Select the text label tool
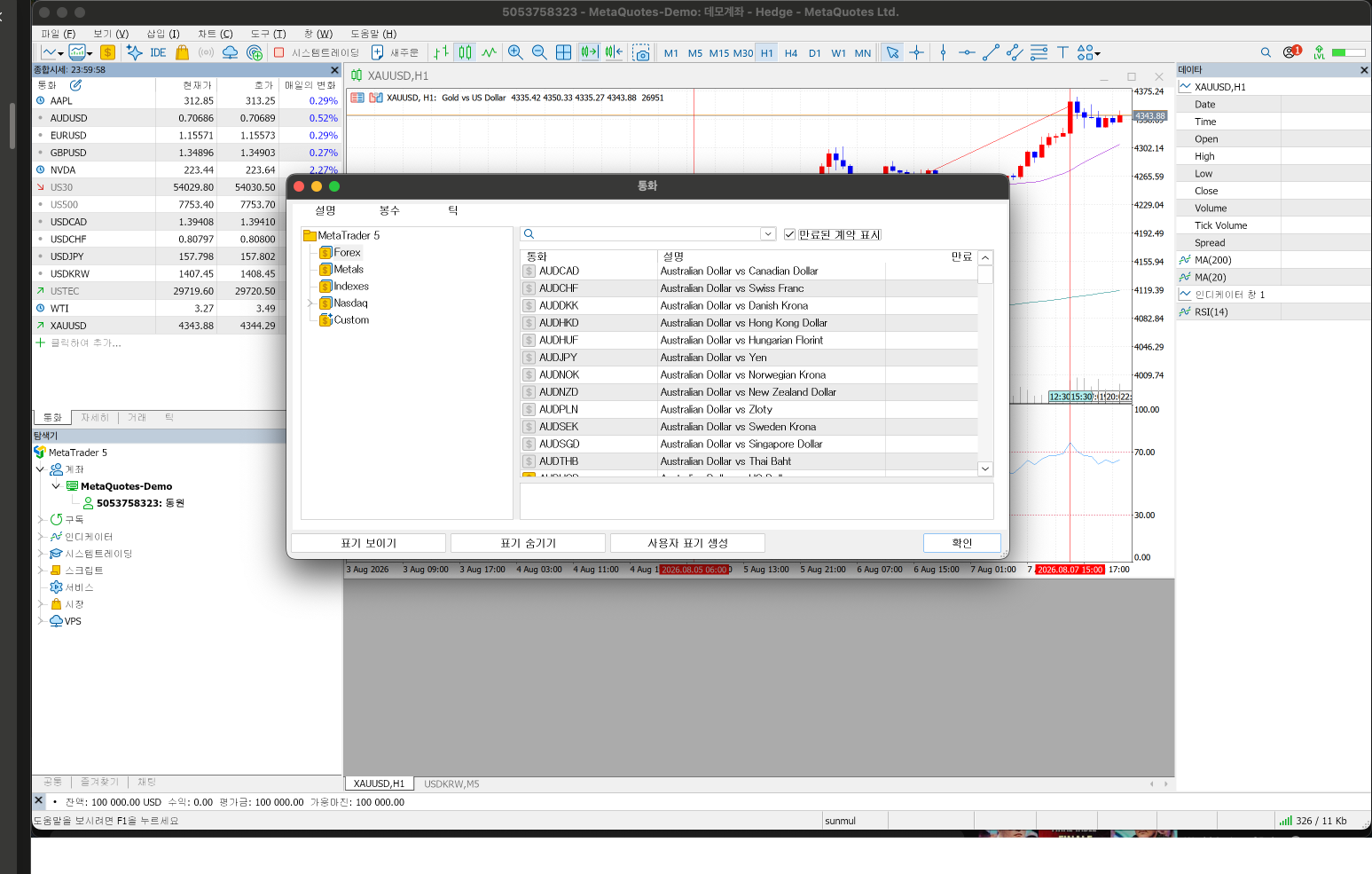The image size is (1372, 874). 1062,52
